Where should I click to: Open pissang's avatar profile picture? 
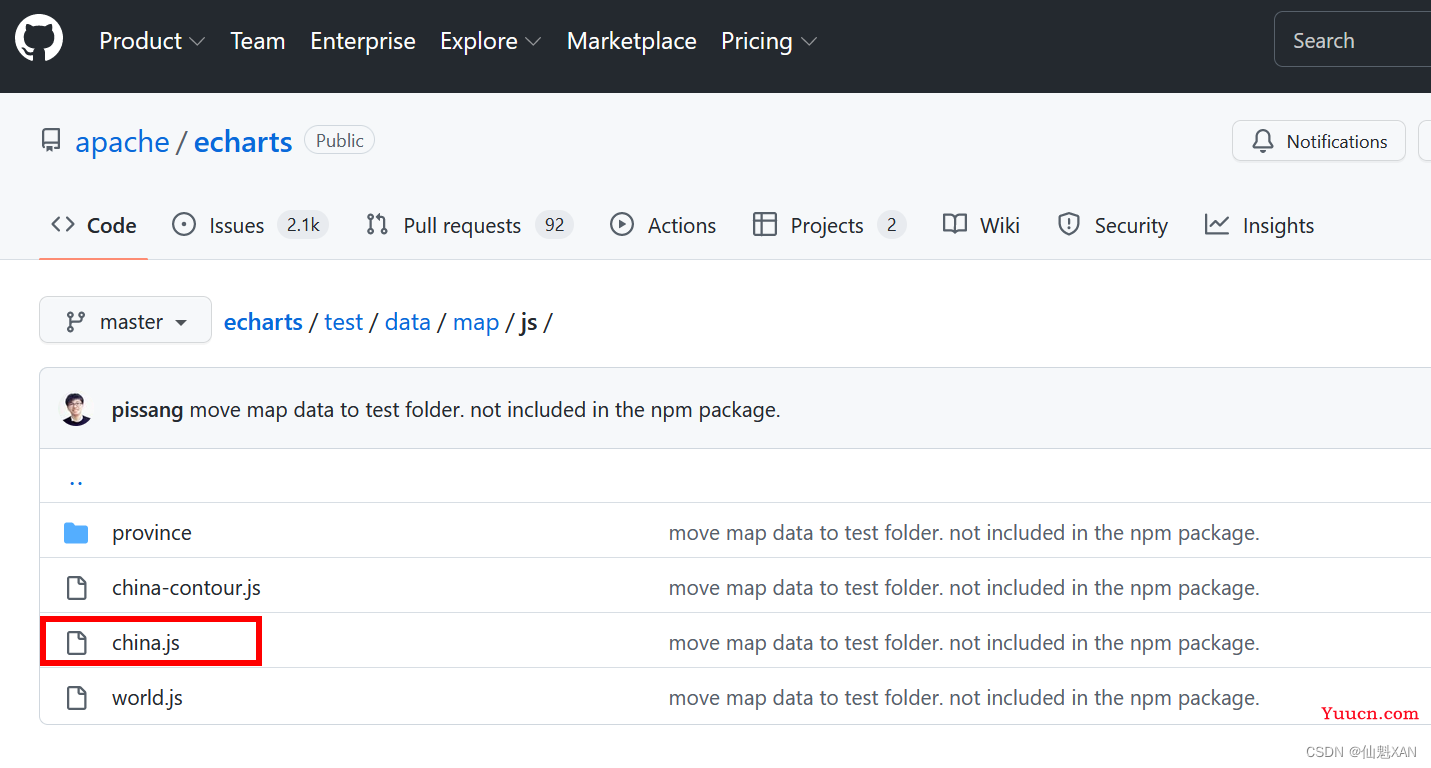click(x=76, y=410)
